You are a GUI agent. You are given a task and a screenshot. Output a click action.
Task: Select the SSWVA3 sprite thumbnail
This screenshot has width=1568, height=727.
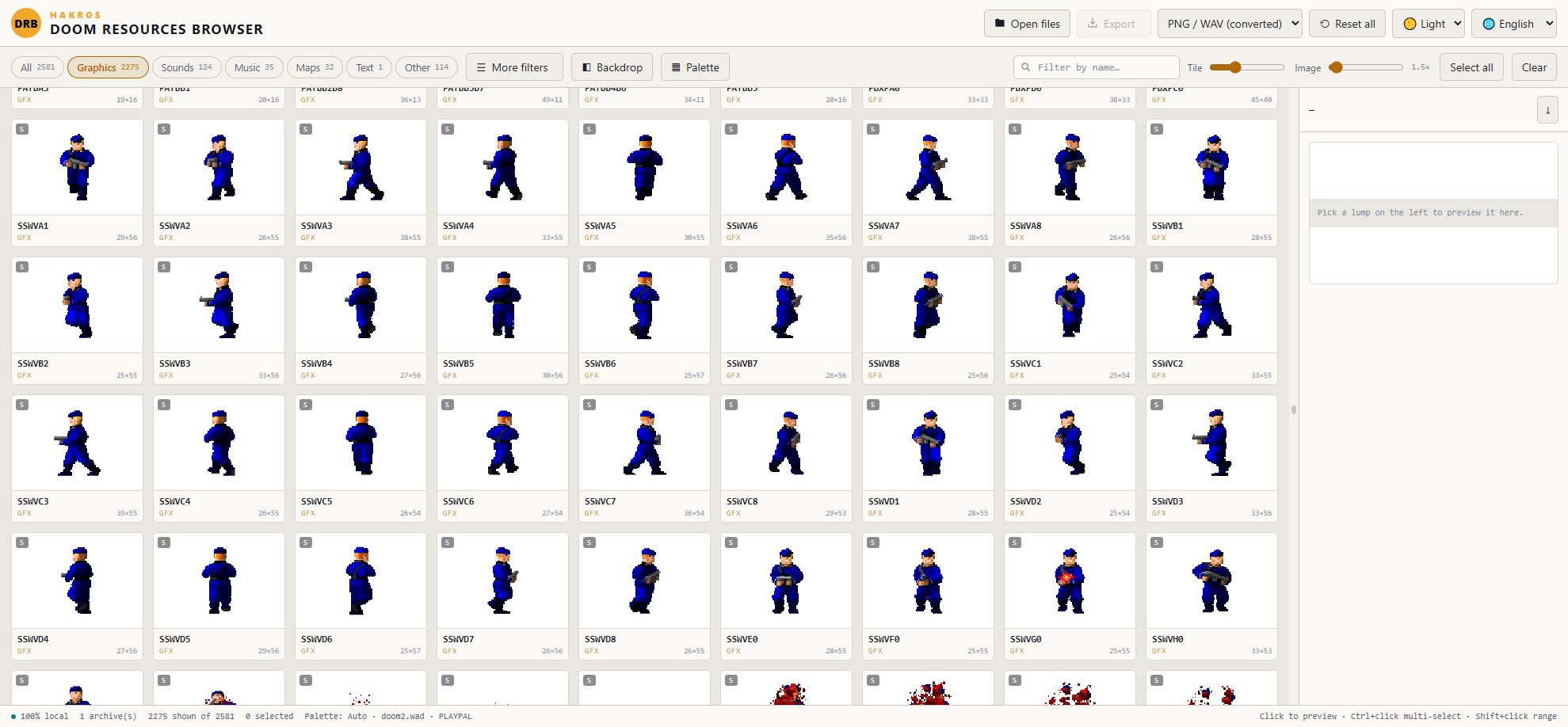click(361, 167)
